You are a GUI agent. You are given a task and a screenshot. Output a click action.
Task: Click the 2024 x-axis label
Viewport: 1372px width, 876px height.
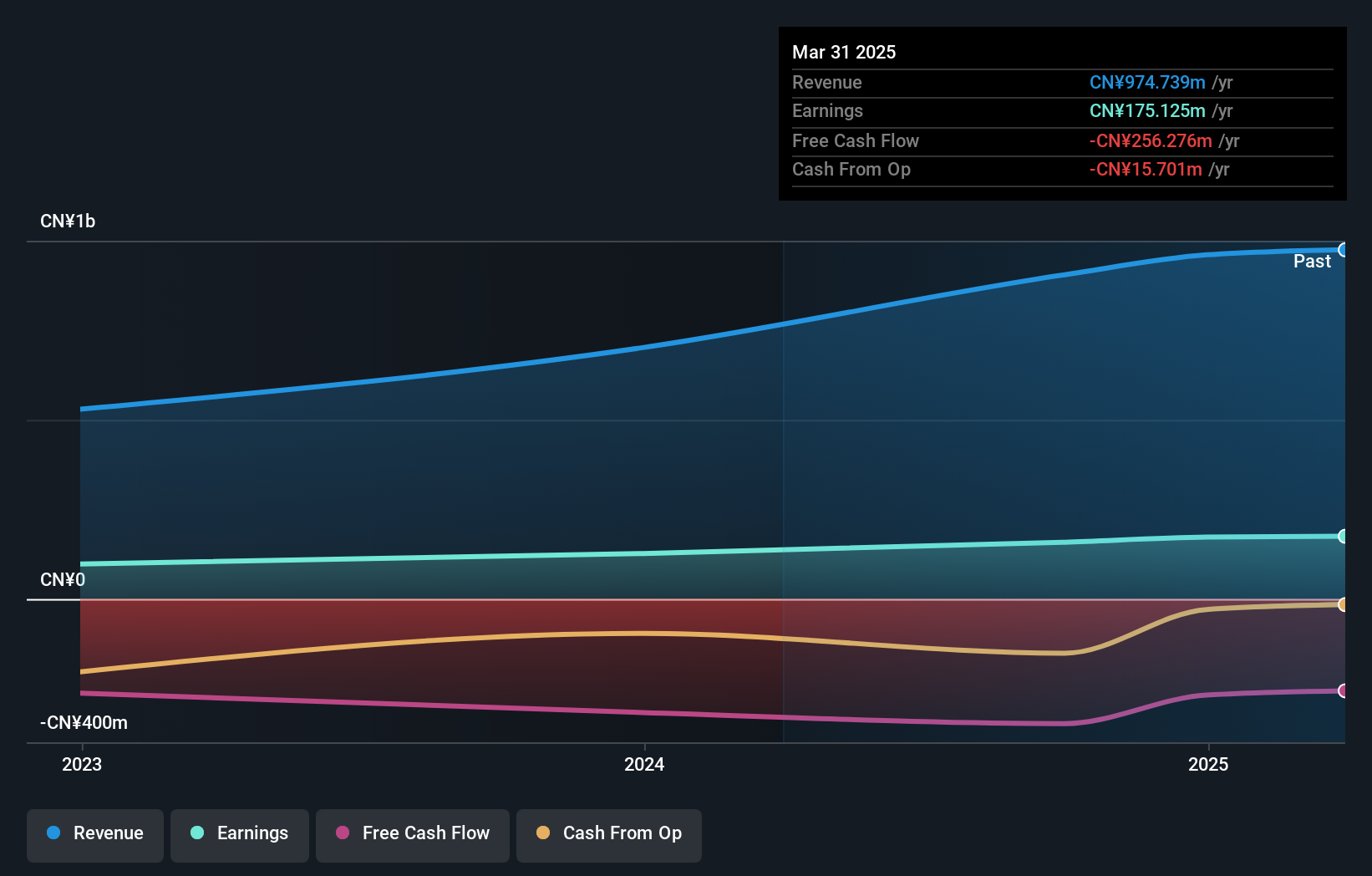tap(644, 764)
